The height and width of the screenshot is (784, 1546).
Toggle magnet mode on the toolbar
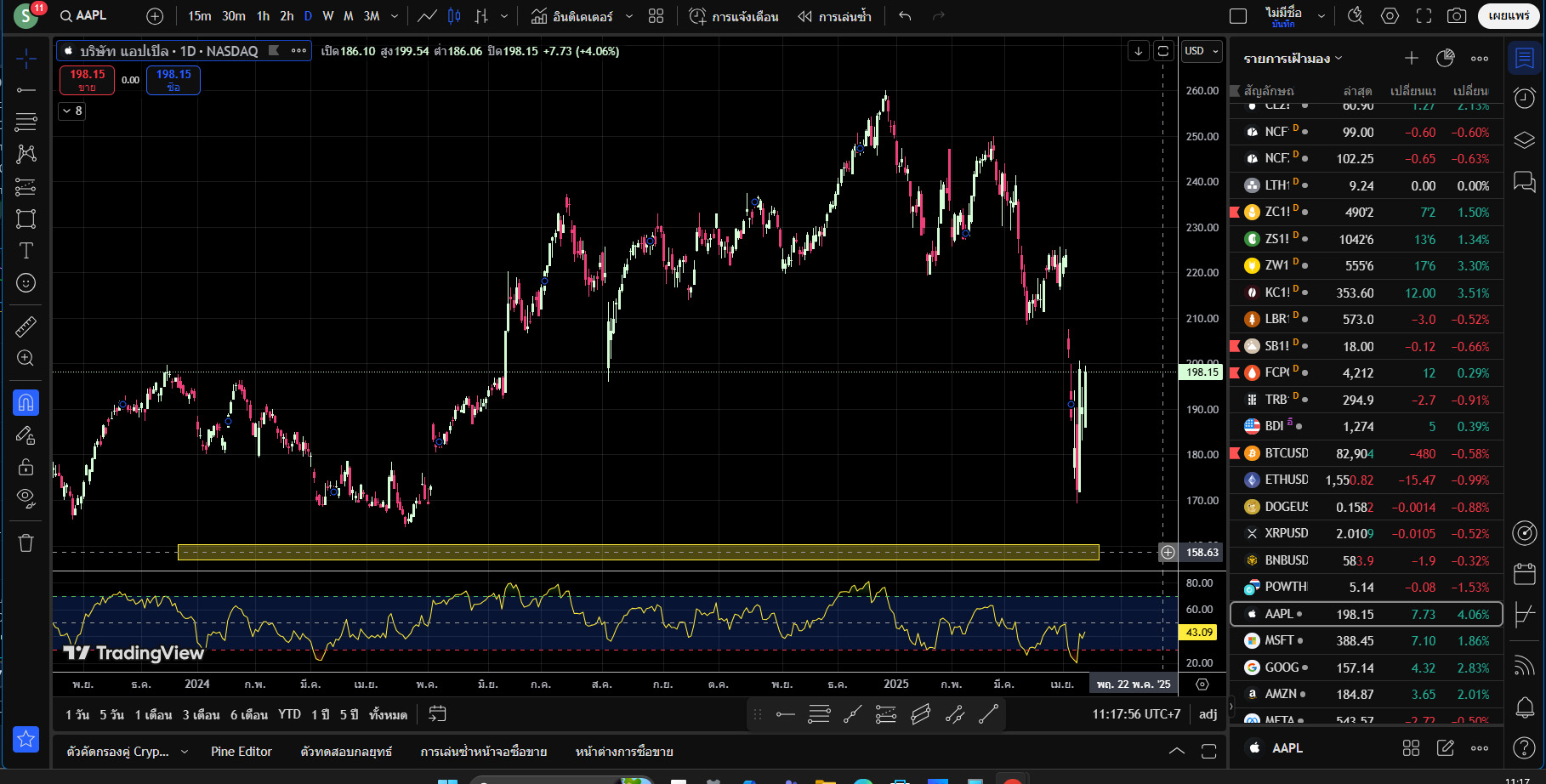click(x=26, y=402)
